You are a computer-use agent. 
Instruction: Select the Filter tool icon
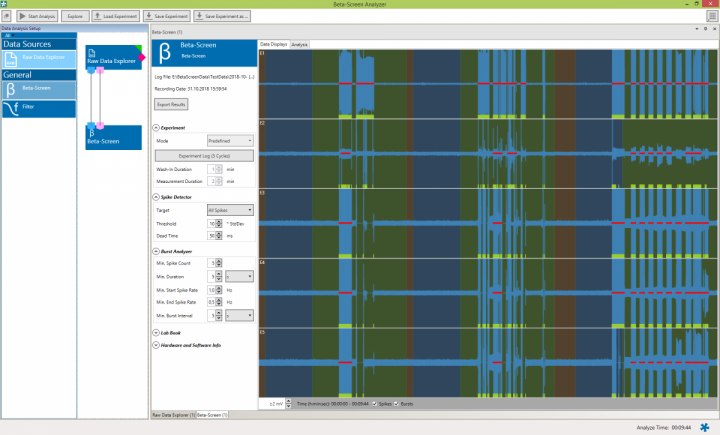(x=12, y=108)
